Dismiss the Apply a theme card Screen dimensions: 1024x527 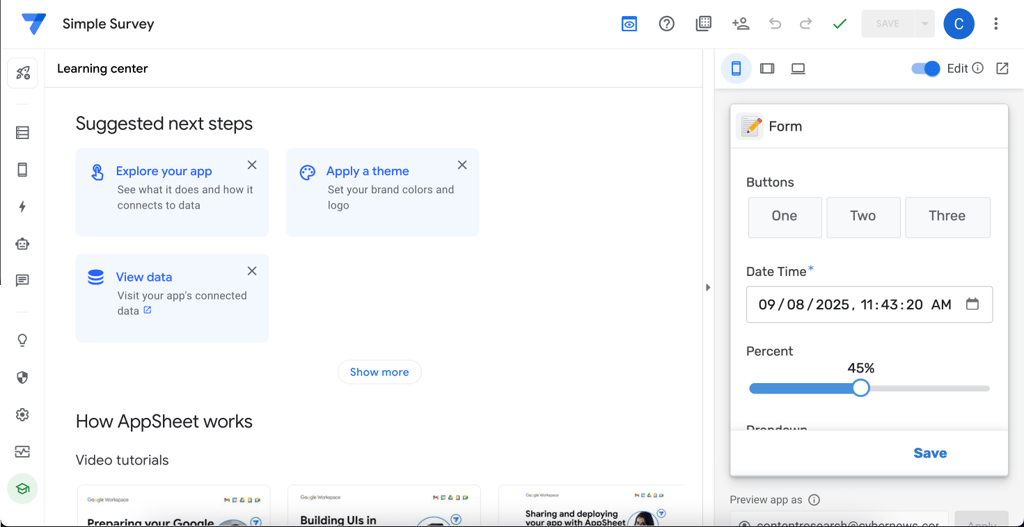click(x=462, y=165)
